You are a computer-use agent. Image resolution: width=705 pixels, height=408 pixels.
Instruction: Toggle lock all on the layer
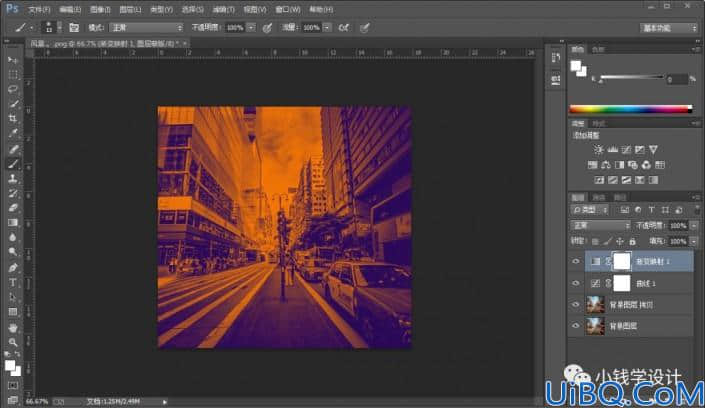(x=633, y=242)
